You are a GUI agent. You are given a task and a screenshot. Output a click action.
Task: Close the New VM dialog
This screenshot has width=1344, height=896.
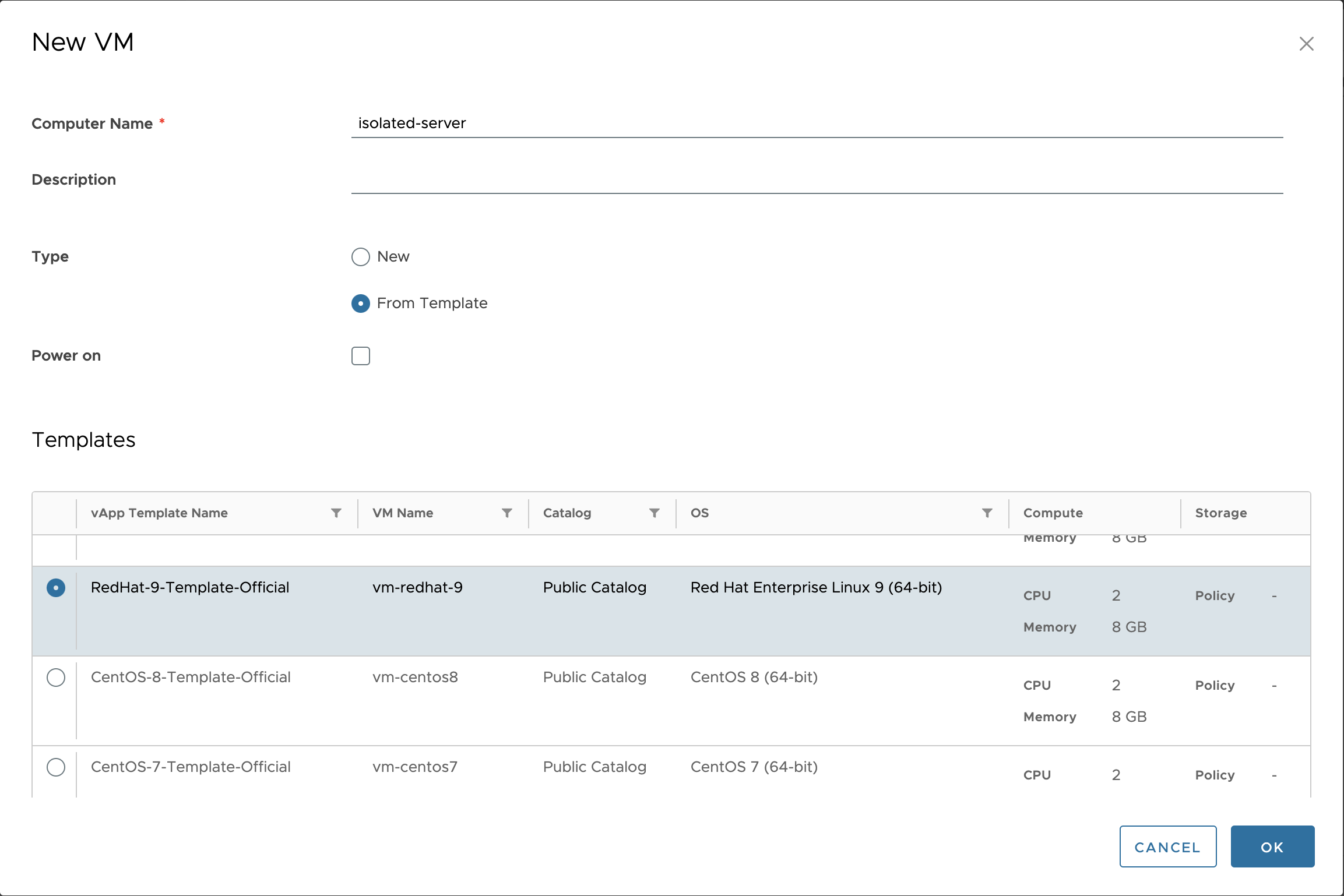[x=1306, y=44]
